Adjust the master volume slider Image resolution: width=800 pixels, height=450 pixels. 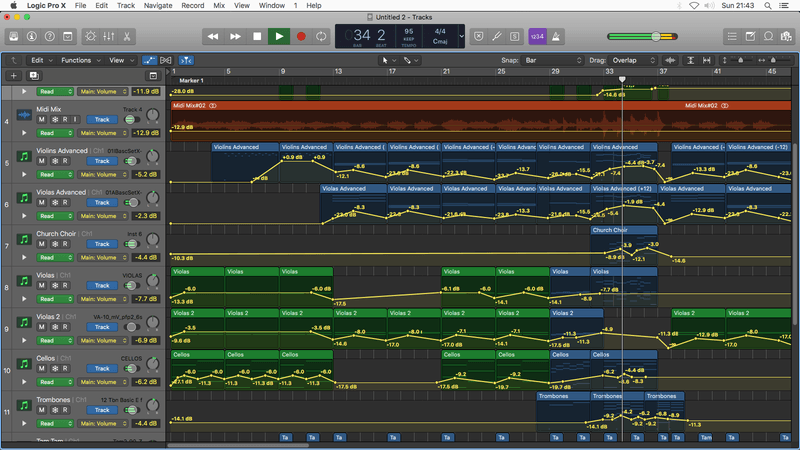[x=642, y=36]
